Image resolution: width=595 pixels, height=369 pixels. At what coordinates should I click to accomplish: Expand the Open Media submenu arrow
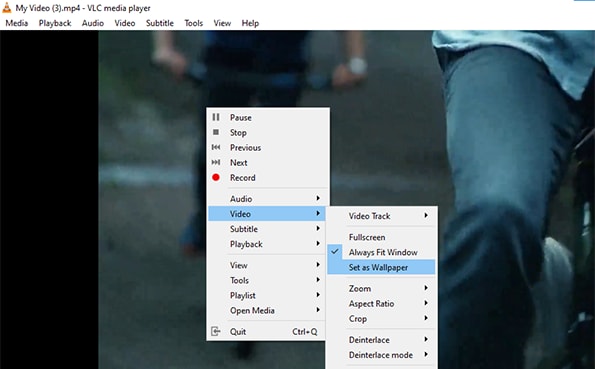click(318, 310)
